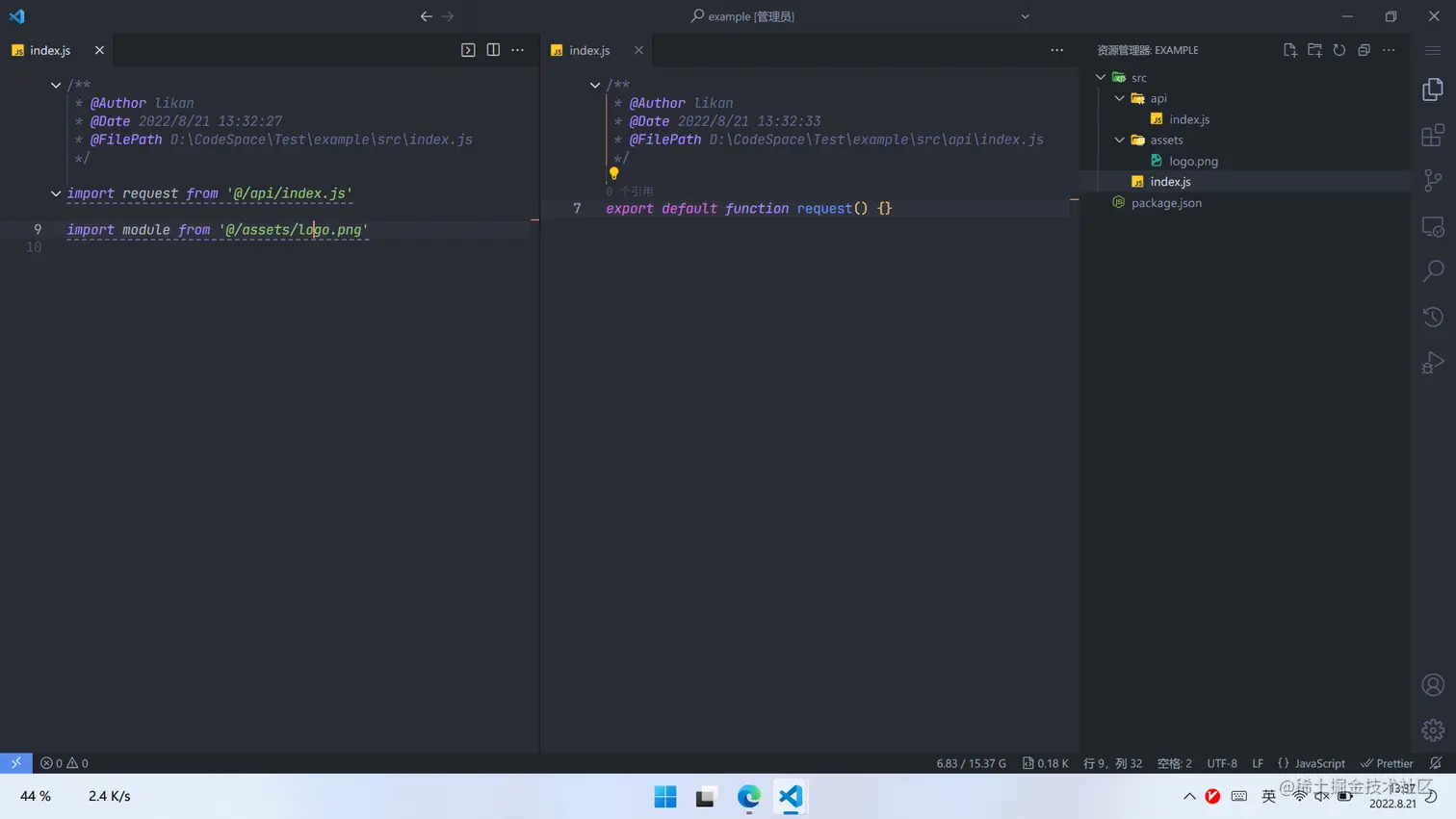1456x819 pixels.
Task: Click the Prettier status item
Action: (x=1387, y=763)
